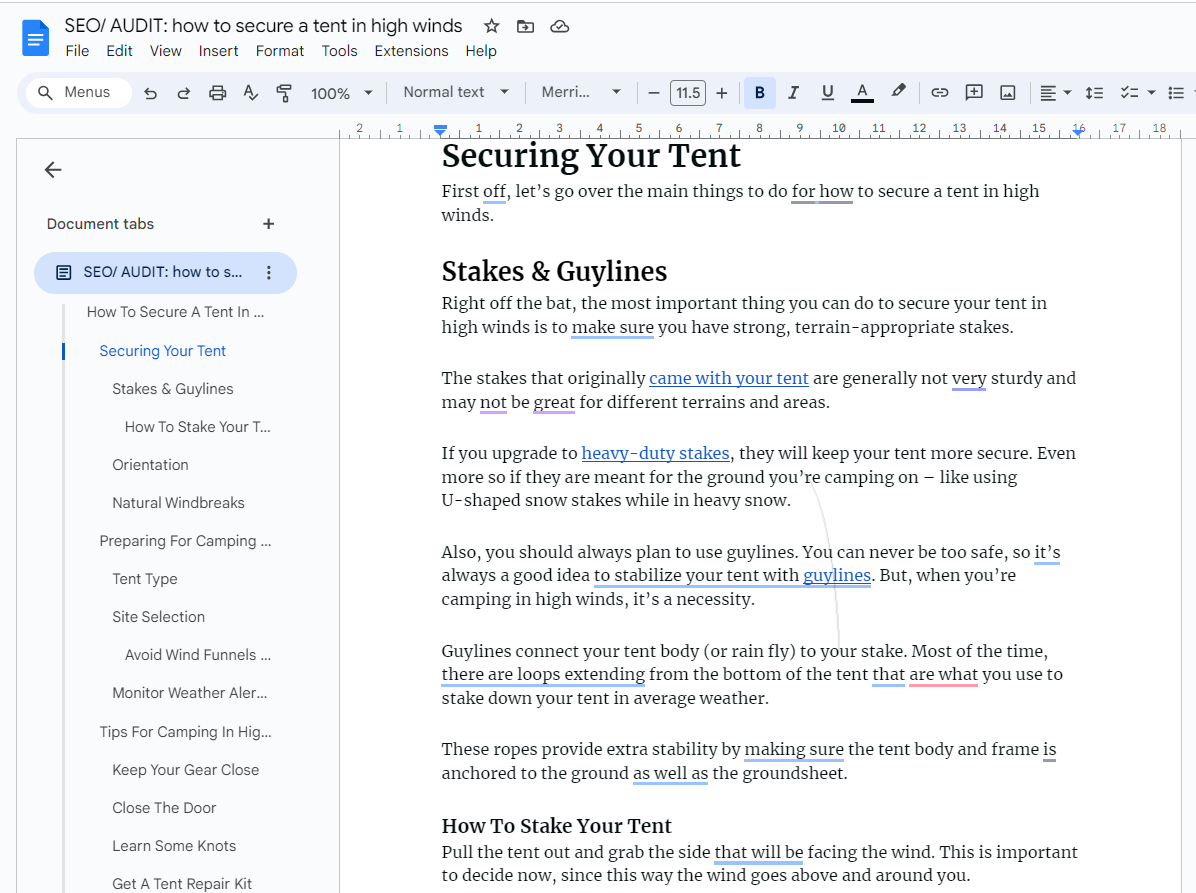
Task: Click the Undo arrow
Action: coord(150,93)
